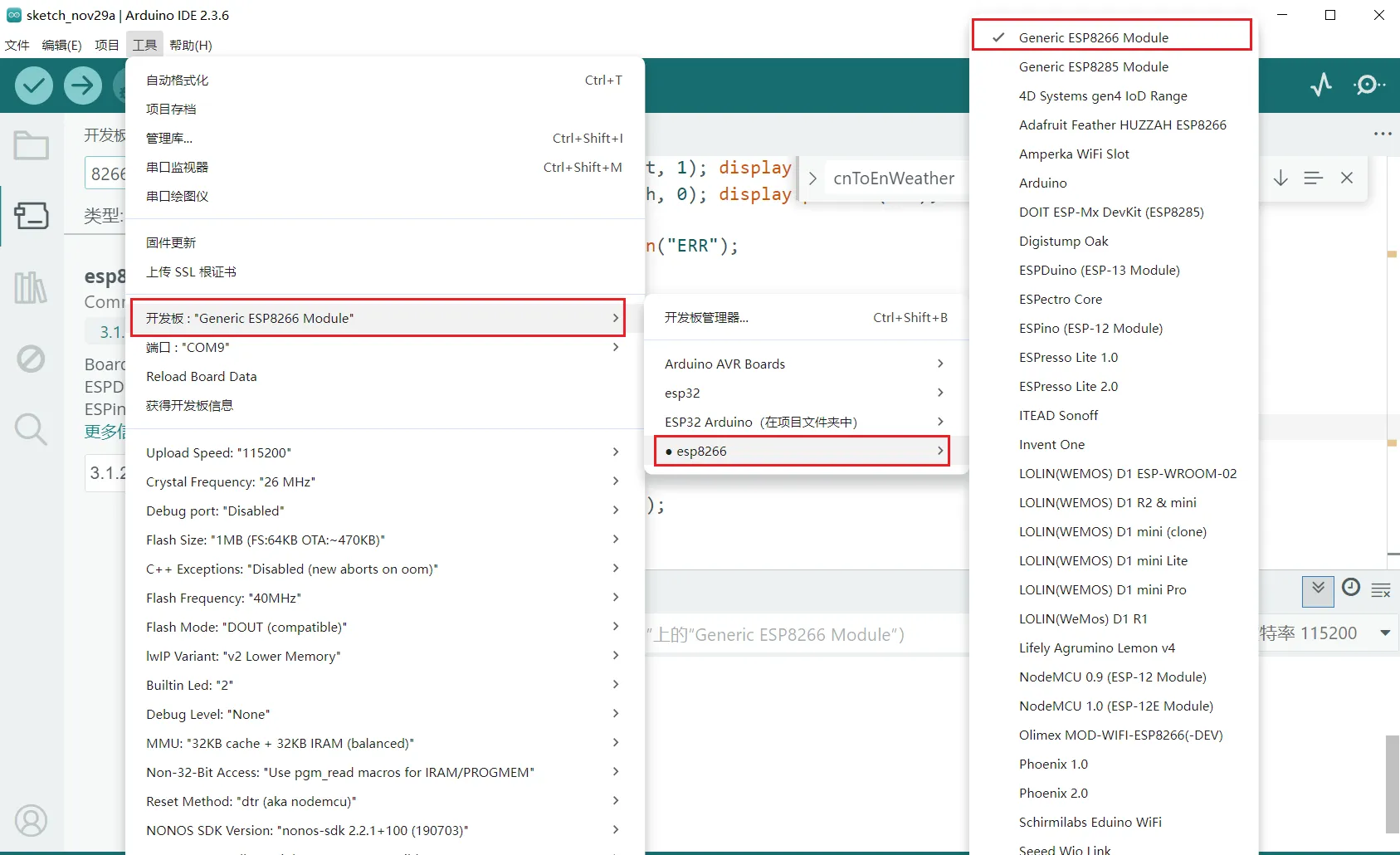The height and width of the screenshot is (855, 1400).
Task: Expand the Debug port submenu
Action: pyautogui.click(x=385, y=511)
